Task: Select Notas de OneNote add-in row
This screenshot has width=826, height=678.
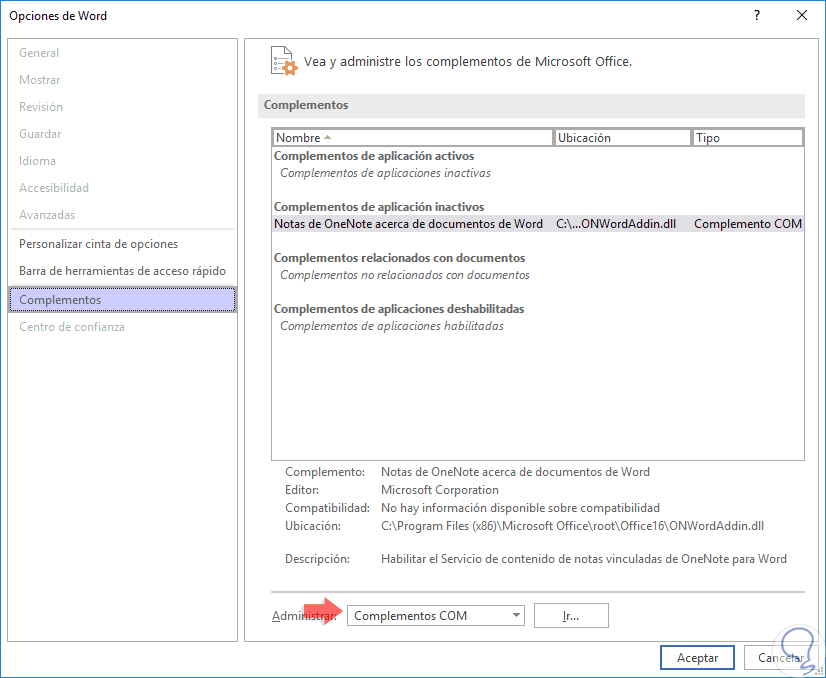Action: [538, 224]
